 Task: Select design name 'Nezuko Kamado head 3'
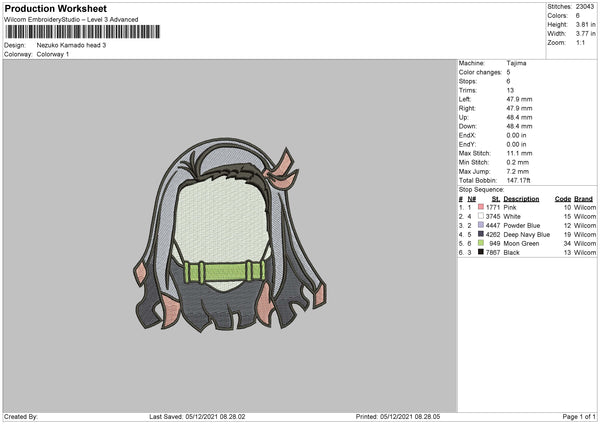[71, 45]
